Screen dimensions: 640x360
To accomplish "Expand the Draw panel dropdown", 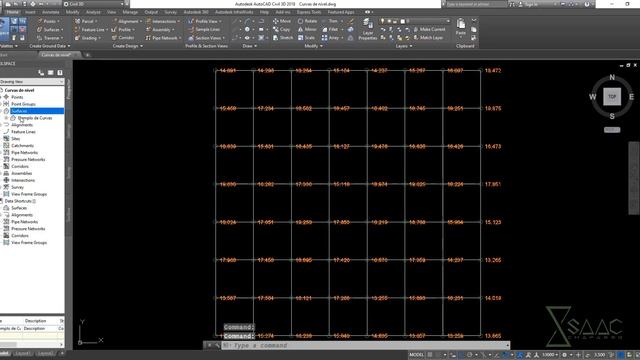I will point(250,46).
